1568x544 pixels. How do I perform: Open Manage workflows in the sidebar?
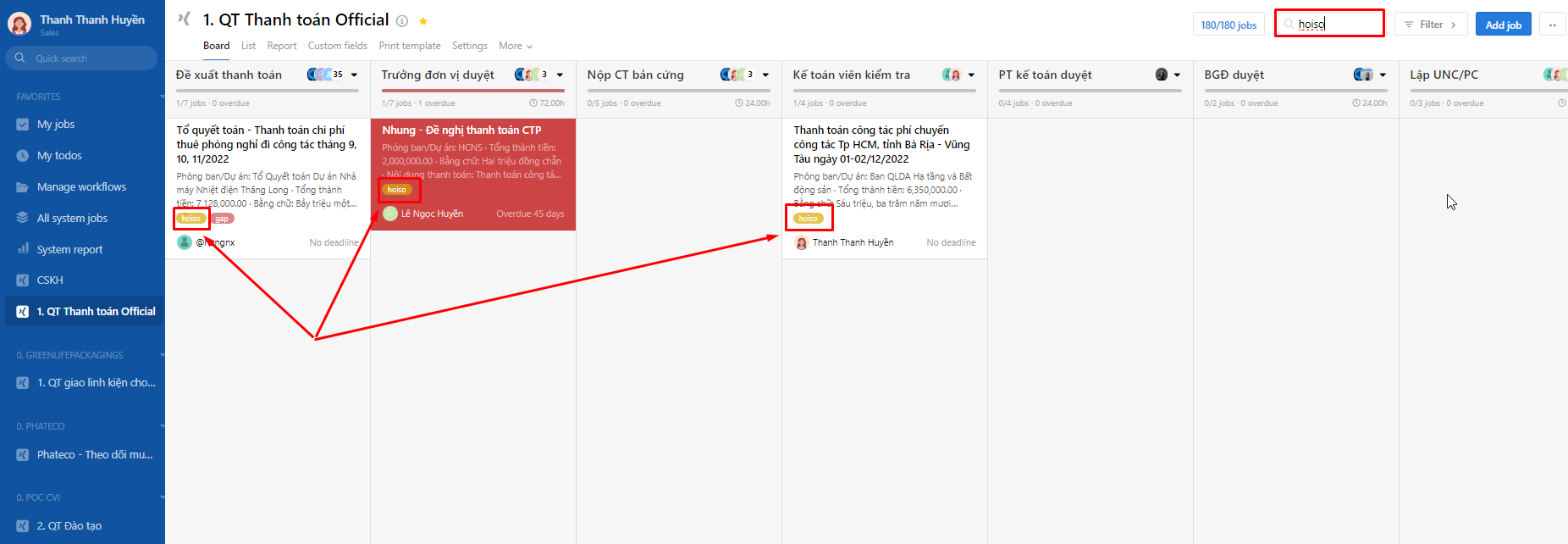click(82, 186)
